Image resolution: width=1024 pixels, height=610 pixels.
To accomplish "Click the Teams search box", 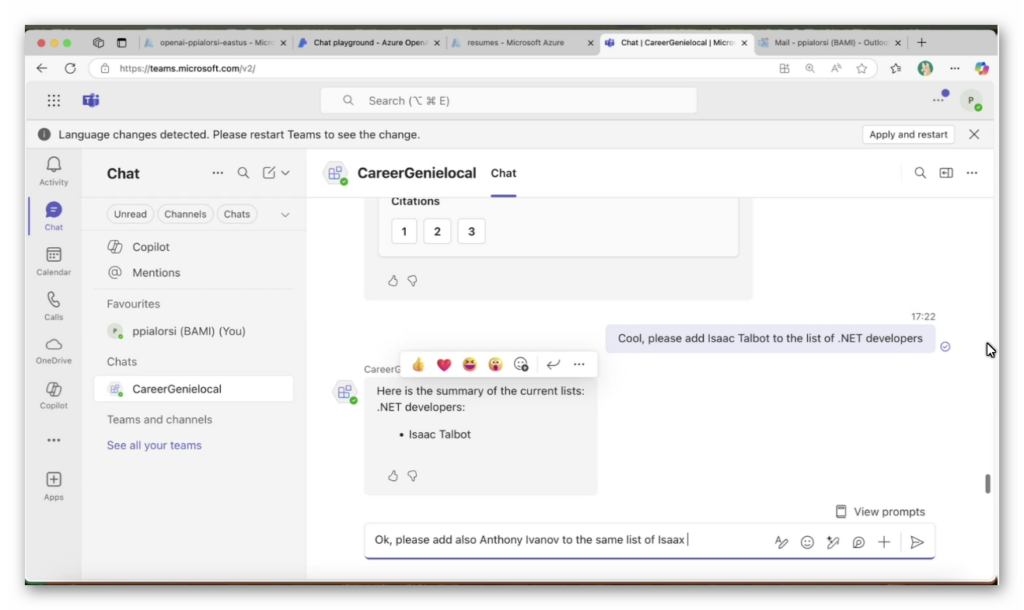I will [x=508, y=101].
